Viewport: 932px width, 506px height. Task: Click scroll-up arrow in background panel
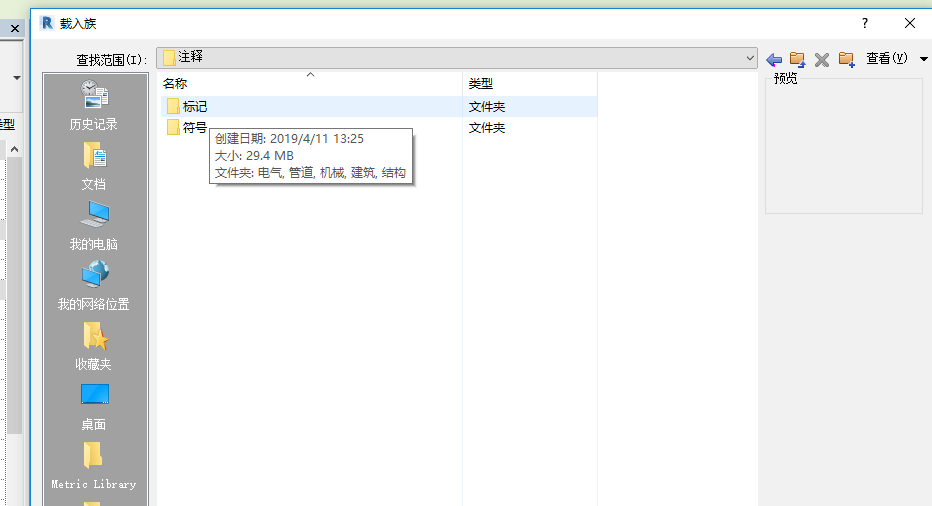[x=15, y=149]
